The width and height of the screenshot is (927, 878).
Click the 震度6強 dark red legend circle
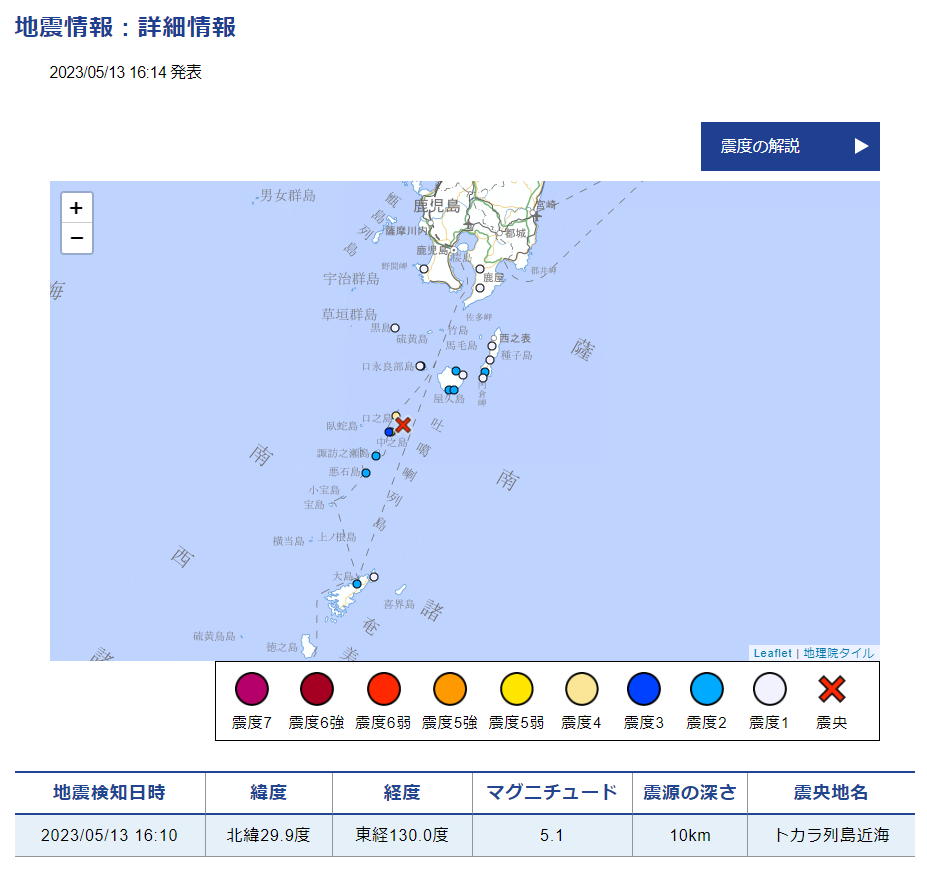coord(317,689)
